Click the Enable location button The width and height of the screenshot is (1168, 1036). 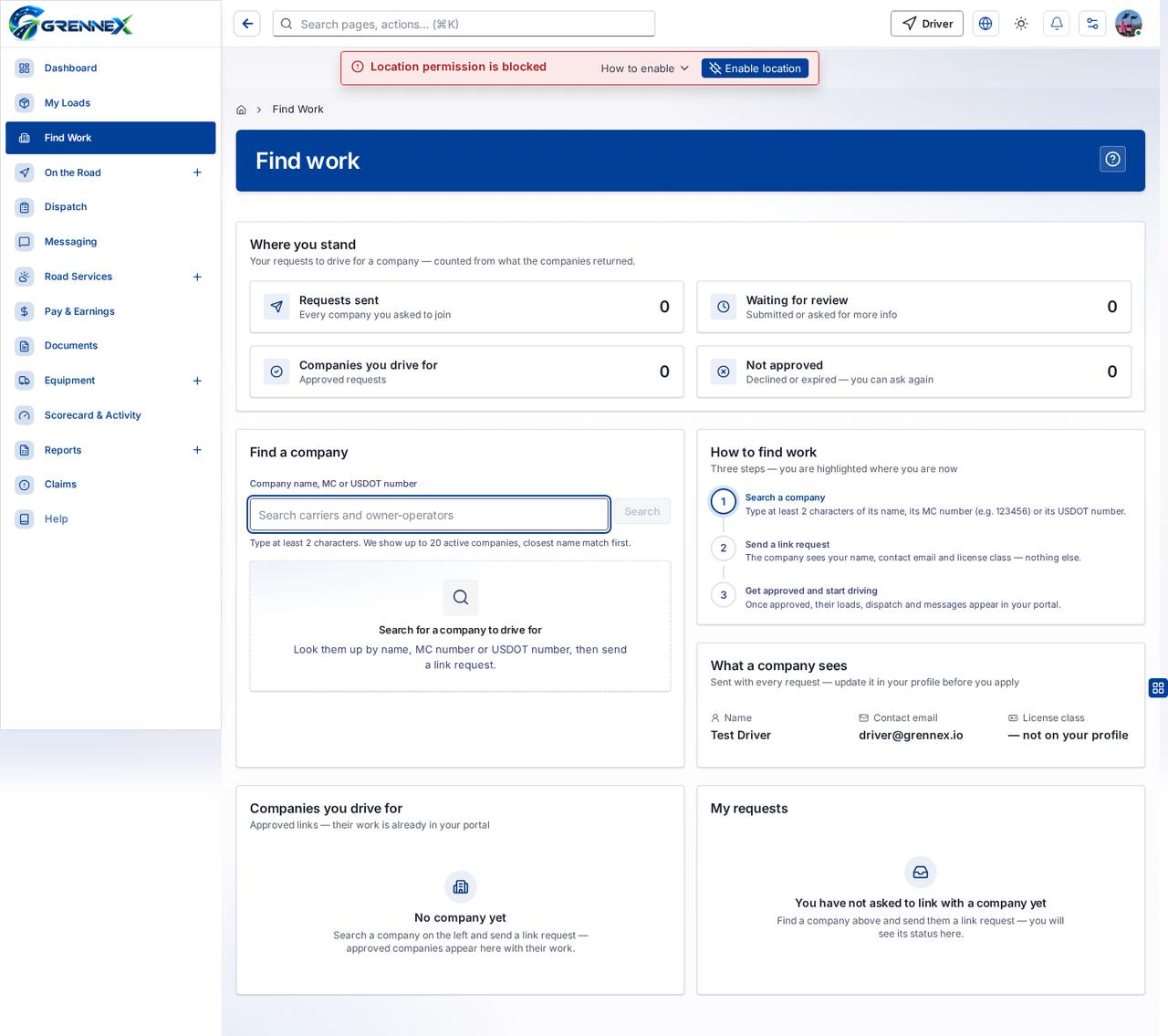coord(755,68)
